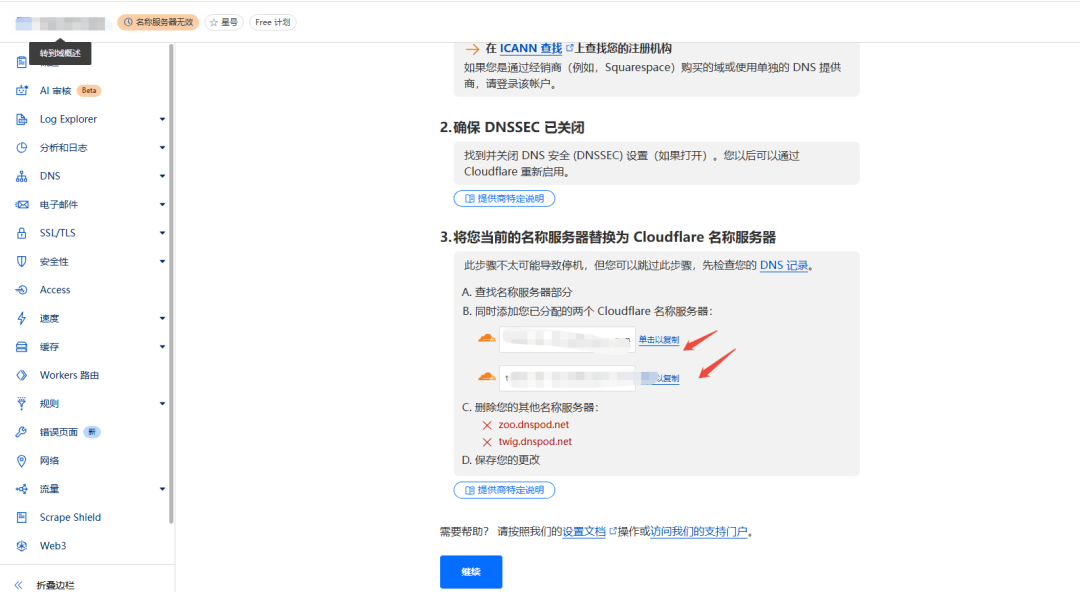Screen dimensions: 1080x592
Task: Expand the SSL/TLS menu arrow
Action: coord(163,233)
